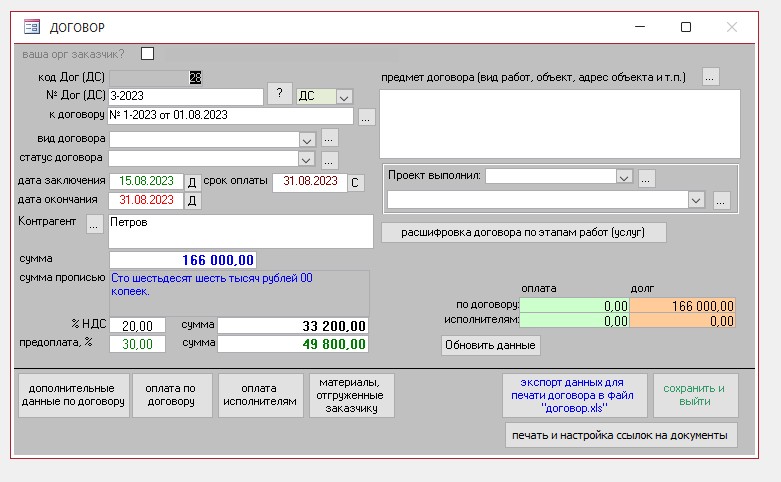Viewport: 781px width, 482px height.
Task: Click the '...' button beside Проект выполнил
Action: (647, 177)
